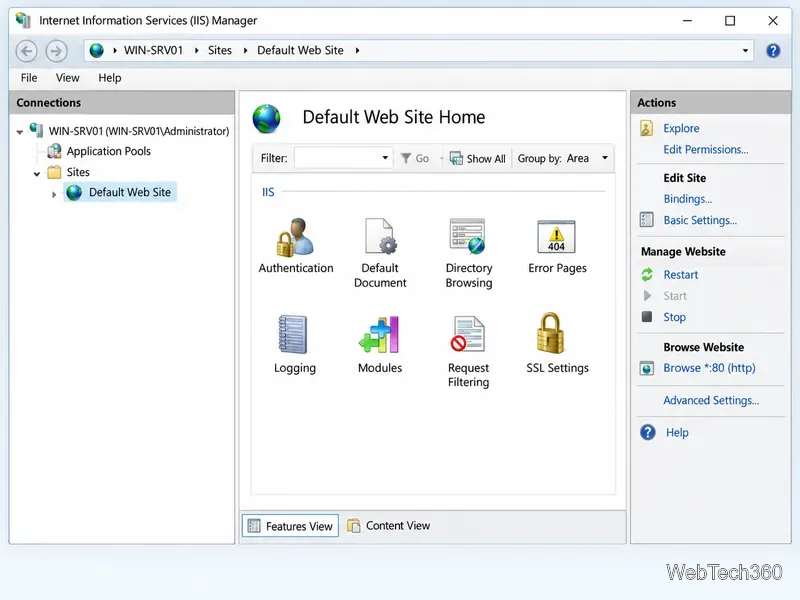Open the Advanced Settings link
800x600 pixels.
click(x=711, y=400)
